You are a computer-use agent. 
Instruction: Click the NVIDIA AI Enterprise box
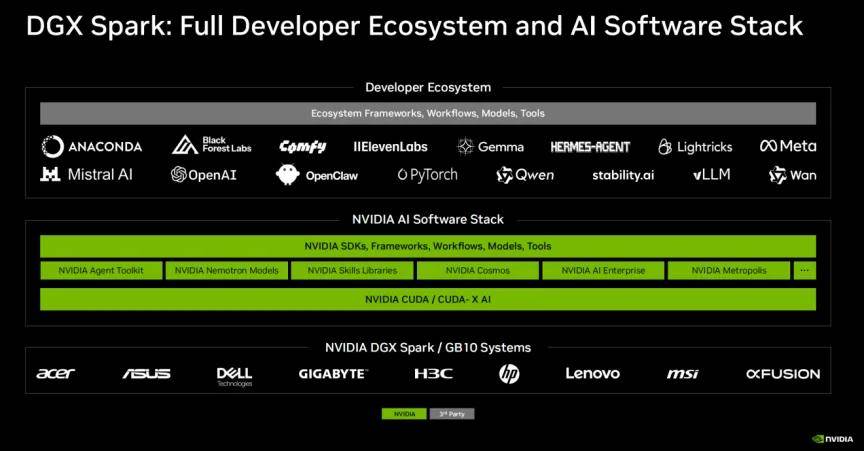(603, 271)
